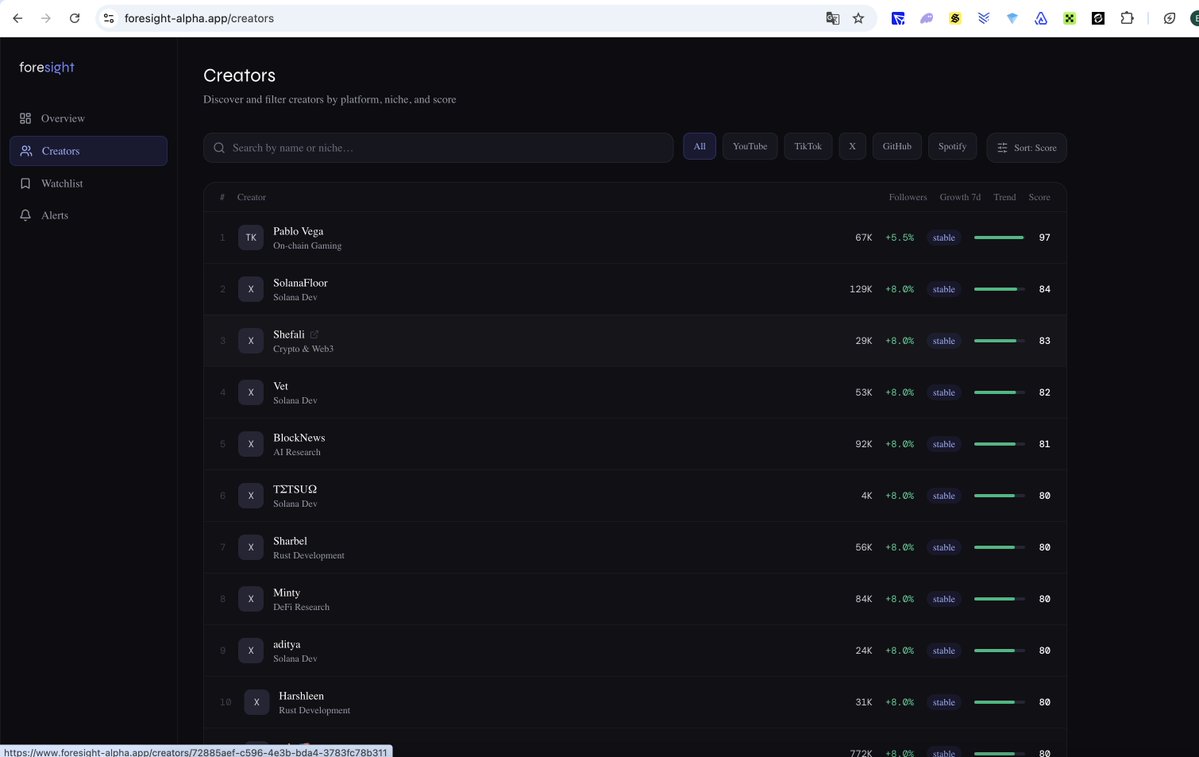Click the On-chain Gaming niche text
Screen dimensions: 1199x757
click(x=307, y=245)
